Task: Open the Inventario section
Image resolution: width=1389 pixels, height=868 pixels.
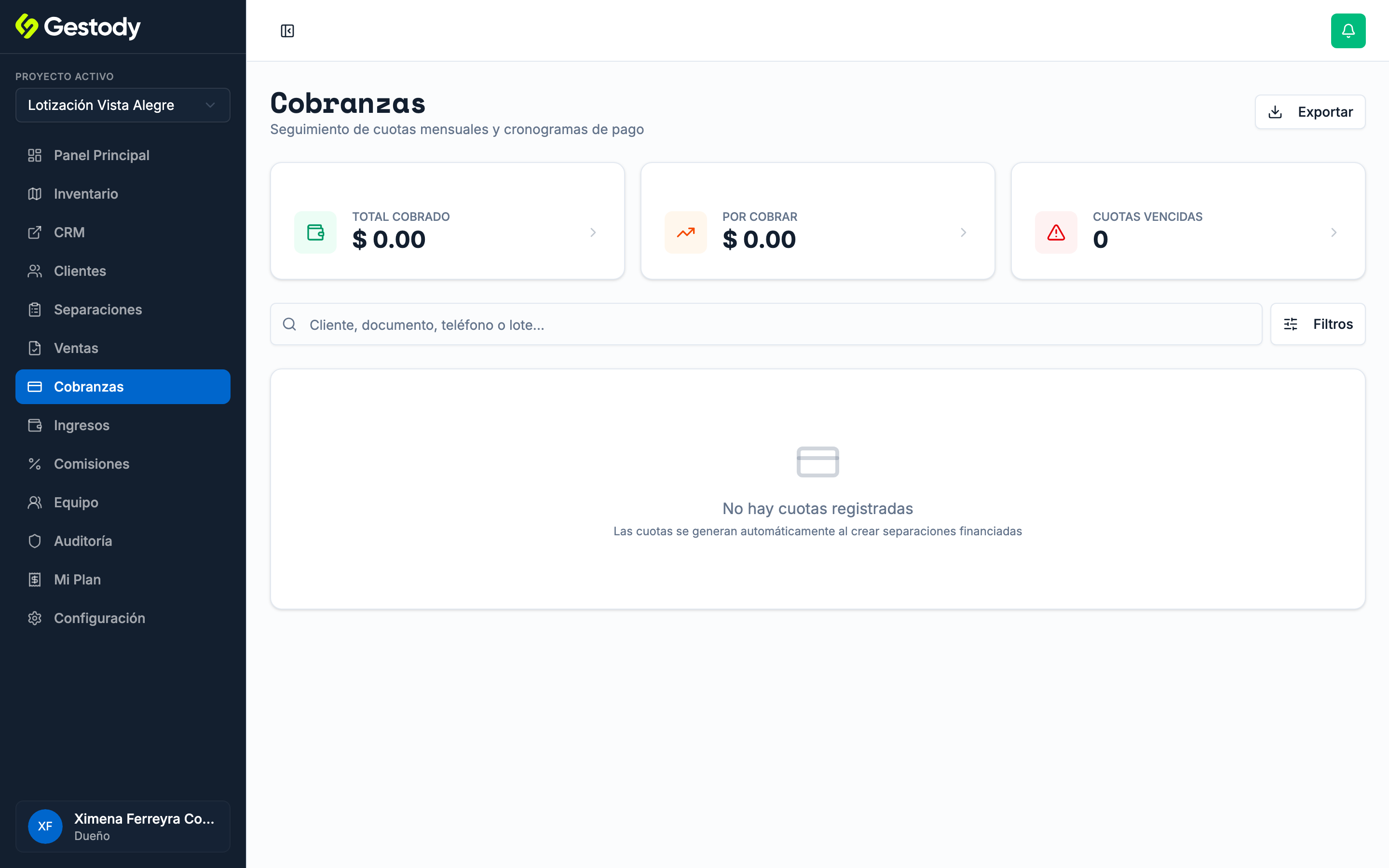Action: pyautogui.click(x=123, y=194)
